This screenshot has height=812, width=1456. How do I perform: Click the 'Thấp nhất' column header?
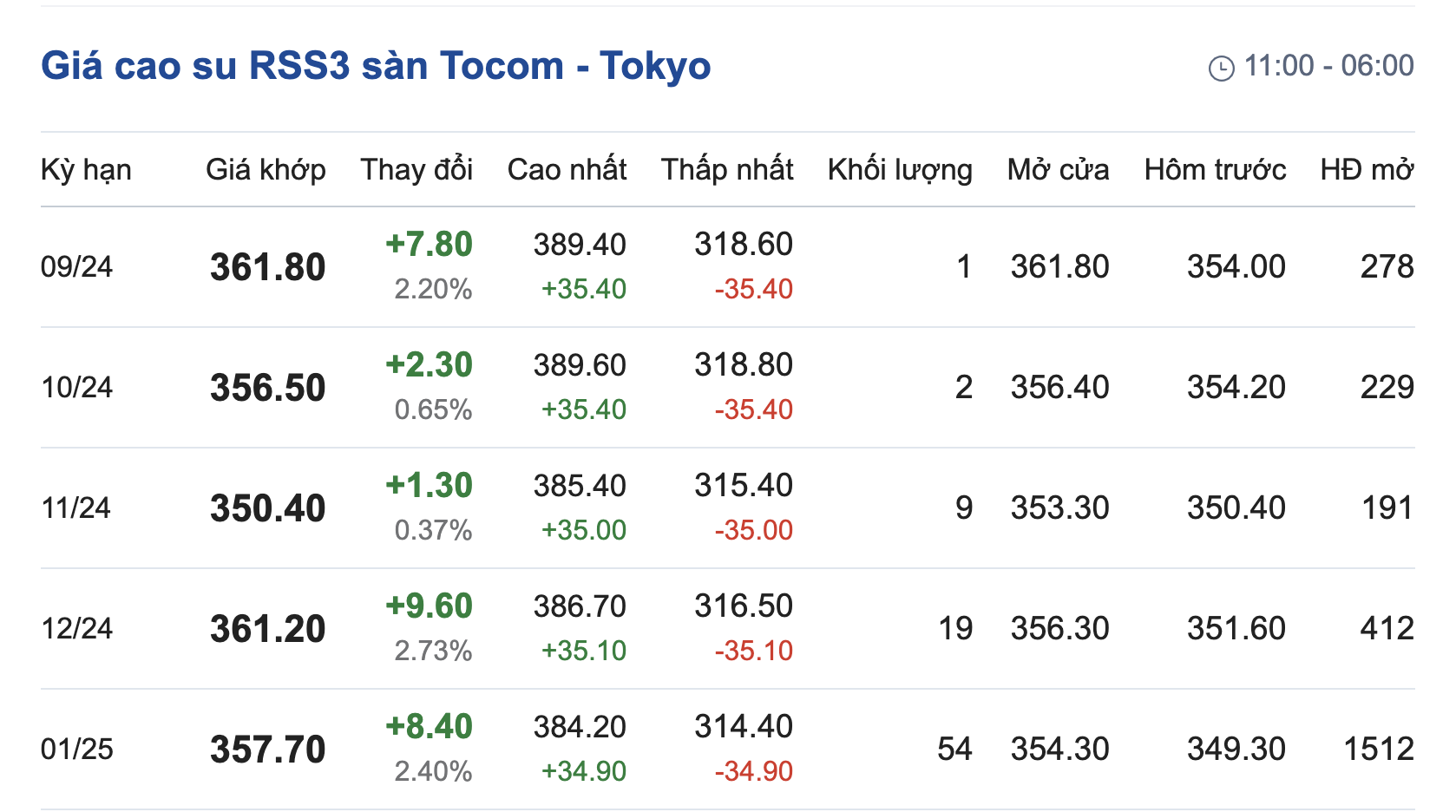(x=727, y=169)
